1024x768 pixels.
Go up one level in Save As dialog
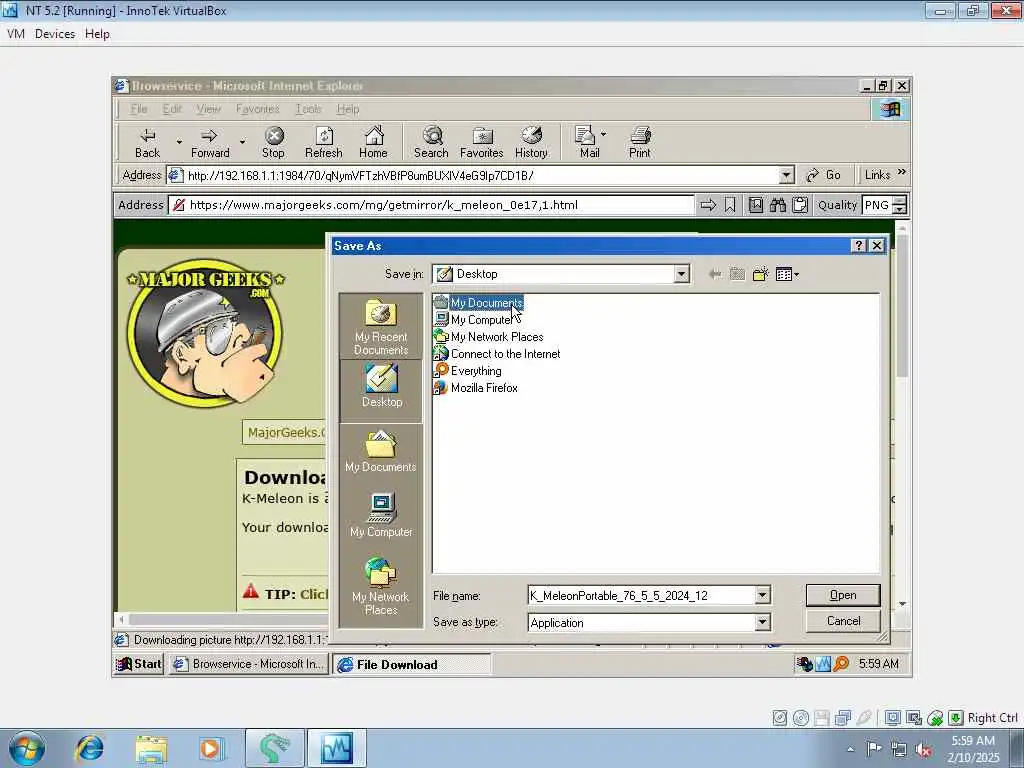(x=737, y=274)
